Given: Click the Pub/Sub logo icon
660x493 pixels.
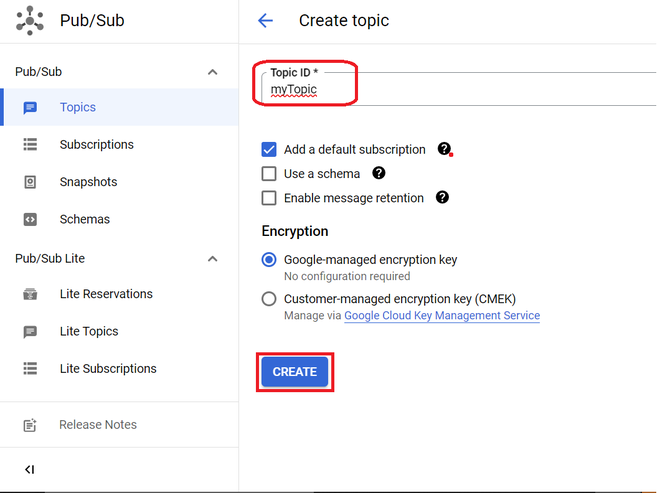Looking at the screenshot, I should (31, 20).
